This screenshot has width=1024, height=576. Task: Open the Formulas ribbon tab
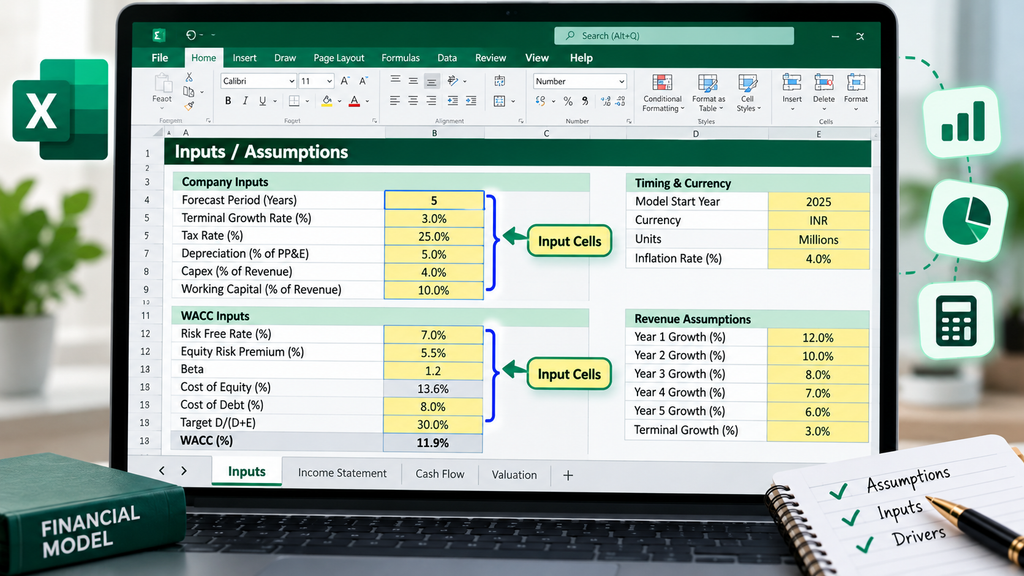(400, 57)
